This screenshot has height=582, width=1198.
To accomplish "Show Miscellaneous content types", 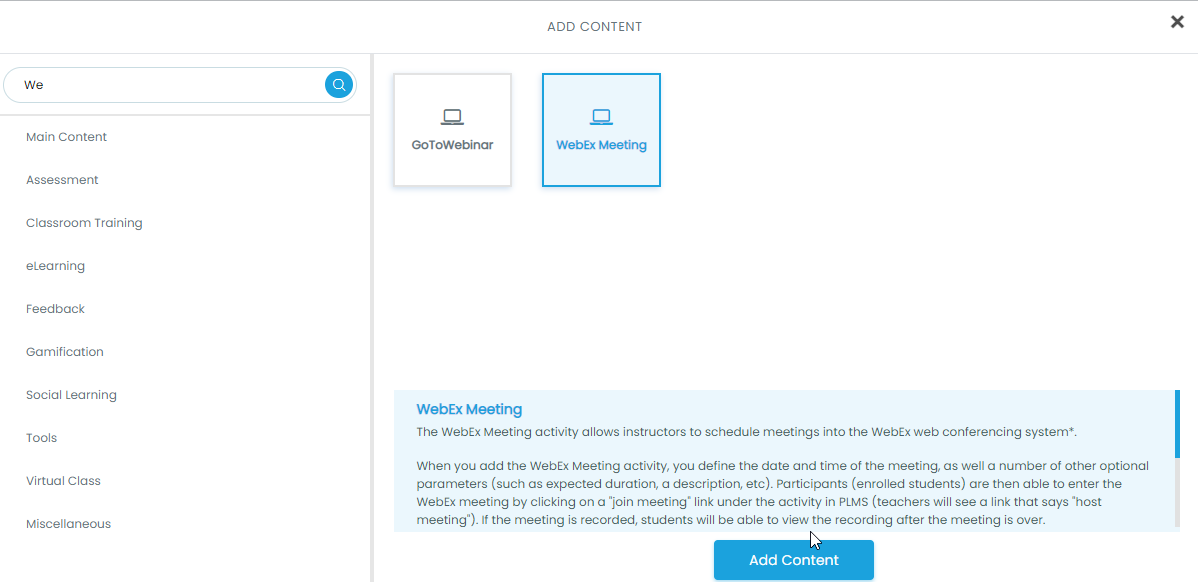I will click(68, 524).
